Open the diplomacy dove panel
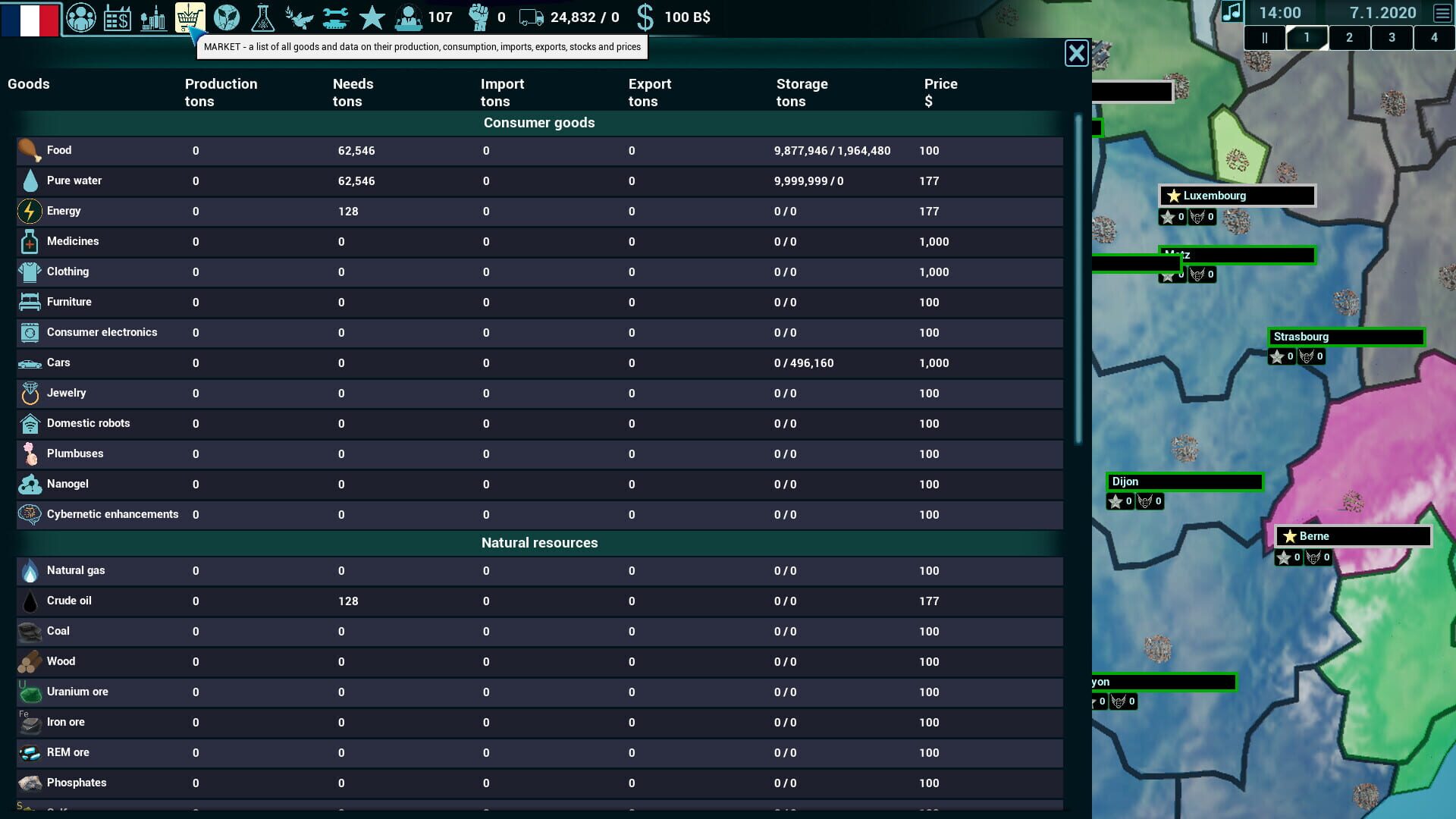 299,16
